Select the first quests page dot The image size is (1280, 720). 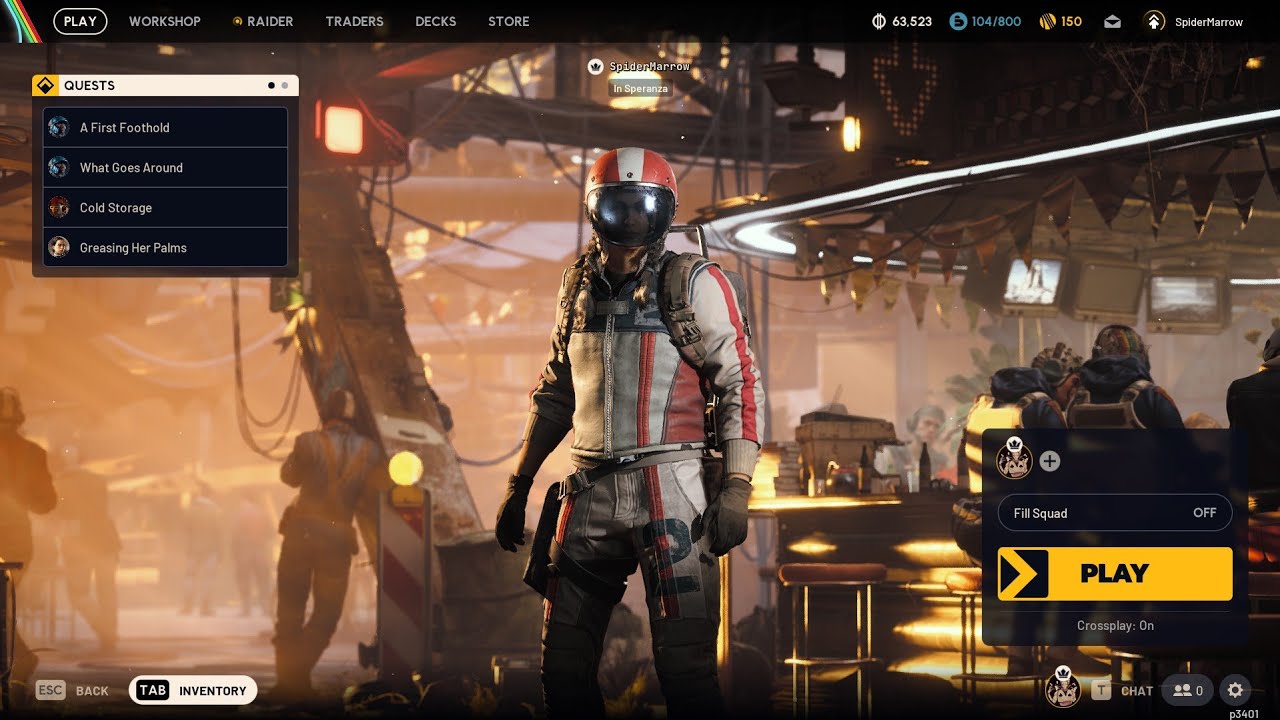tap(271, 86)
